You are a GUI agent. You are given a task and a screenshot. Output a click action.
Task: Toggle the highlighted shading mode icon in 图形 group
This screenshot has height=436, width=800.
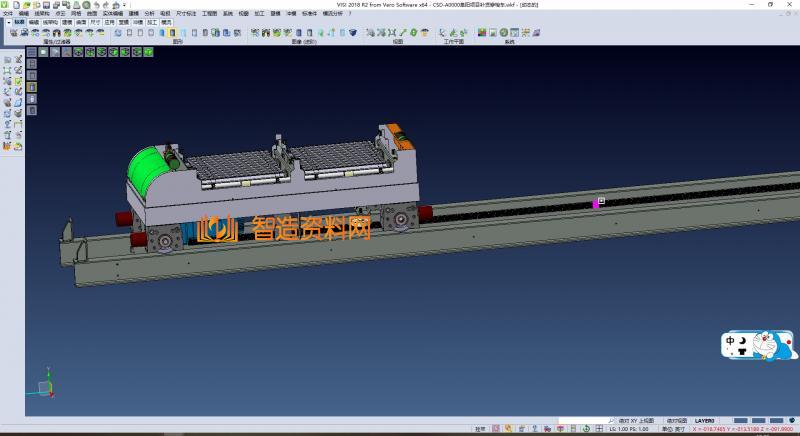[x=172, y=33]
